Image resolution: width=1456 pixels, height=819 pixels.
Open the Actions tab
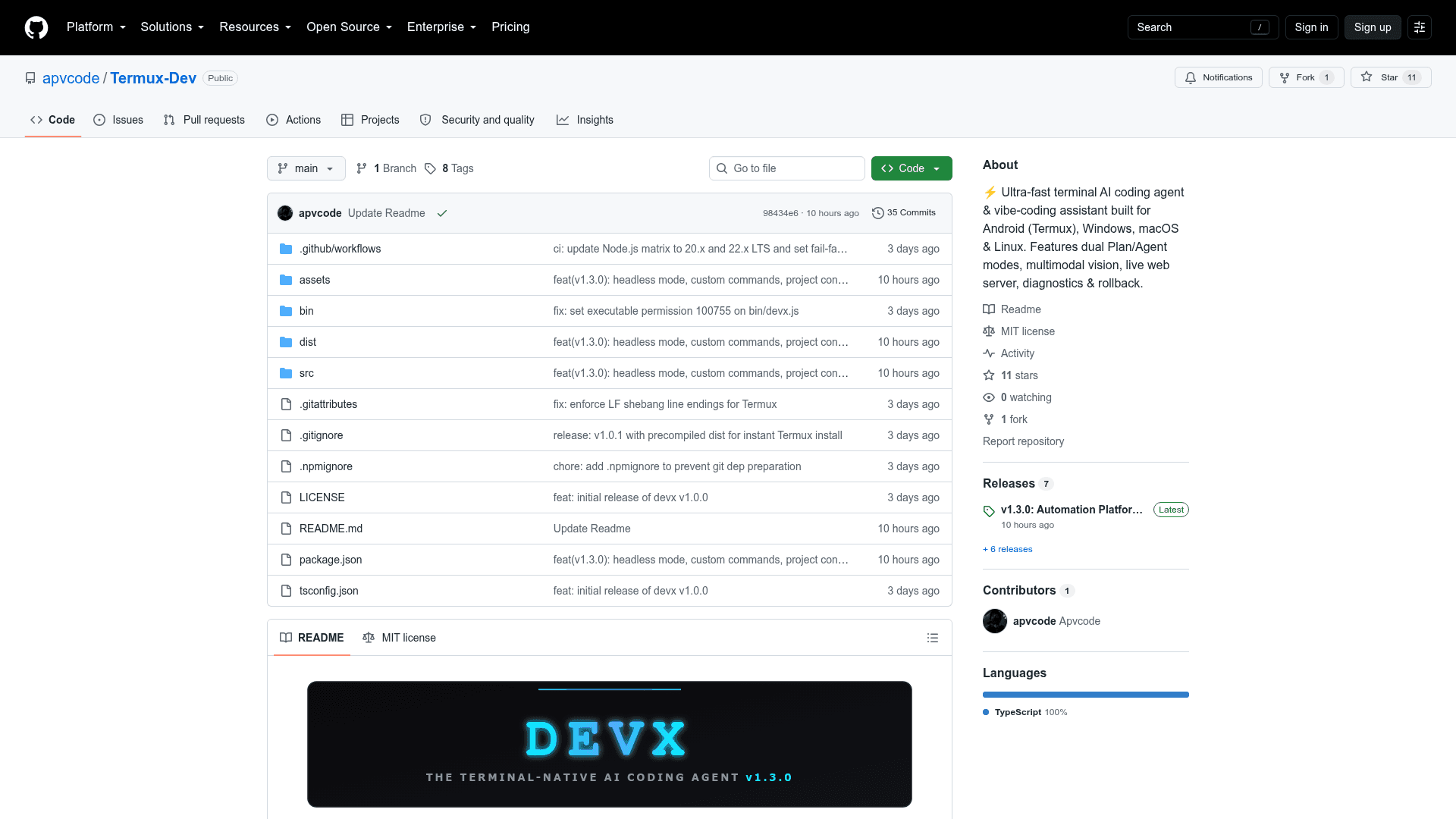[x=293, y=120]
